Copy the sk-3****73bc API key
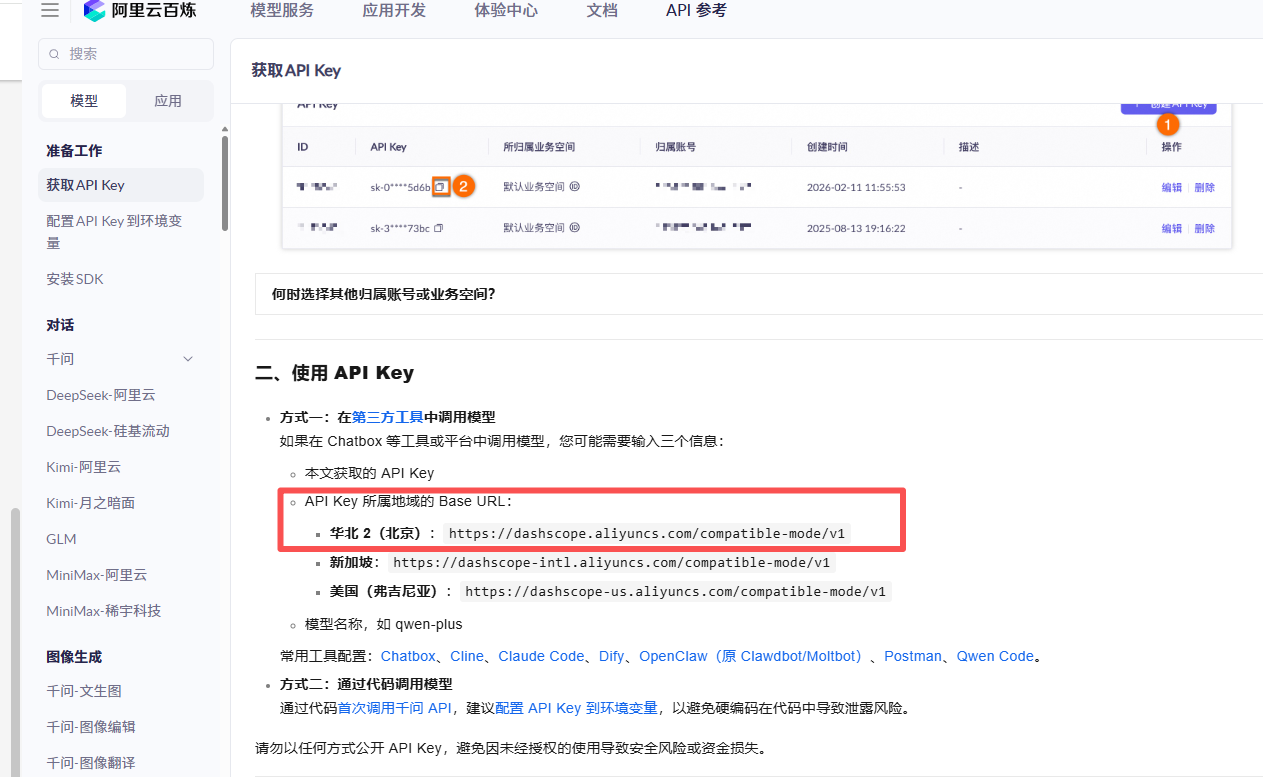Screen dimensions: 1263x777 tap(438, 228)
